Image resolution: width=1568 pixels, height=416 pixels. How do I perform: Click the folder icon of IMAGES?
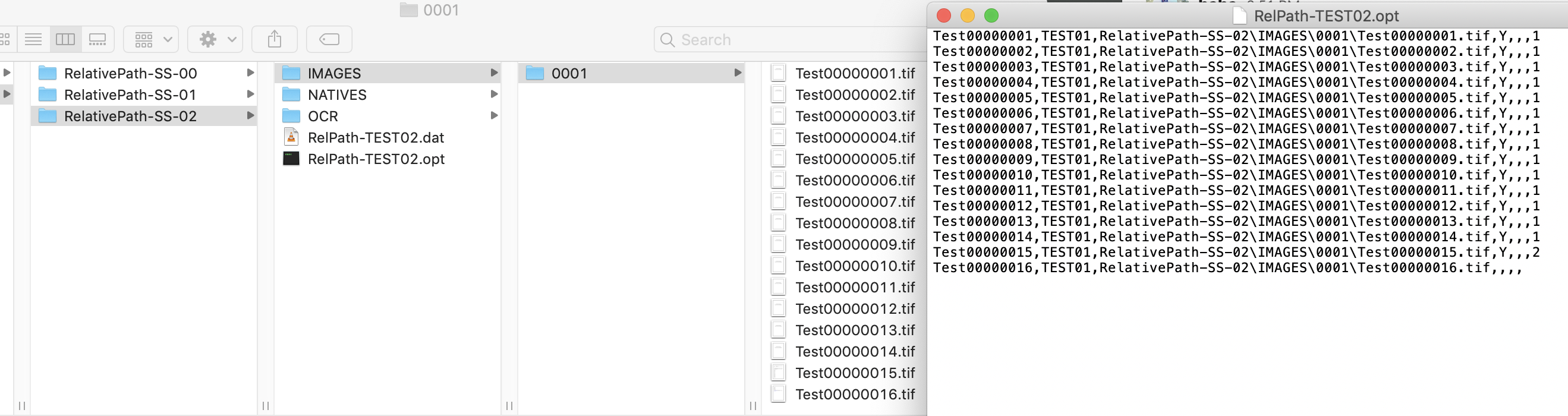click(x=292, y=73)
